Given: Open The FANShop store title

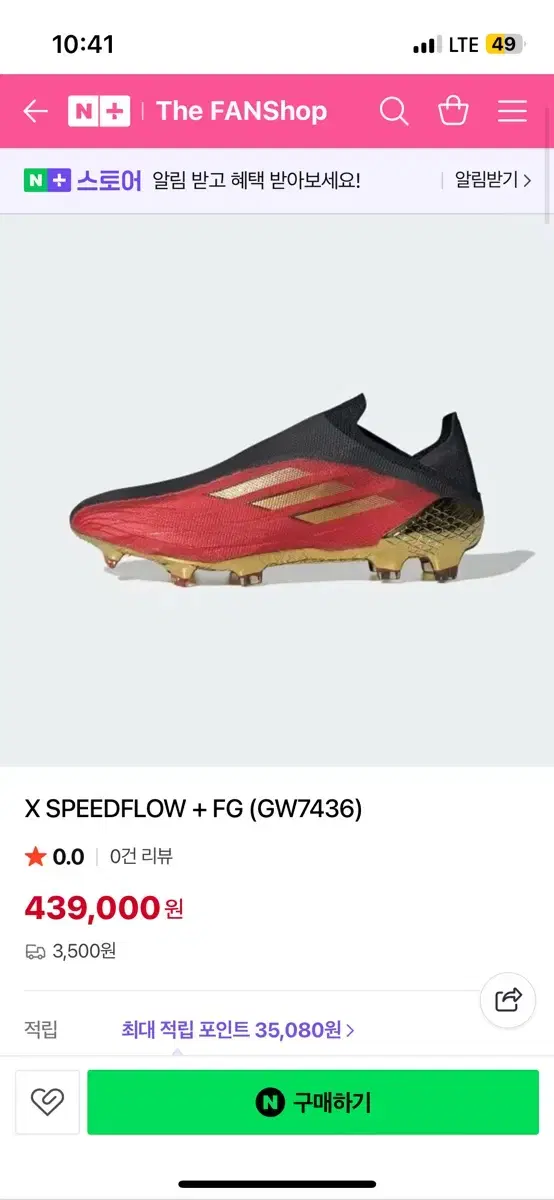Looking at the screenshot, I should pyautogui.click(x=241, y=111).
